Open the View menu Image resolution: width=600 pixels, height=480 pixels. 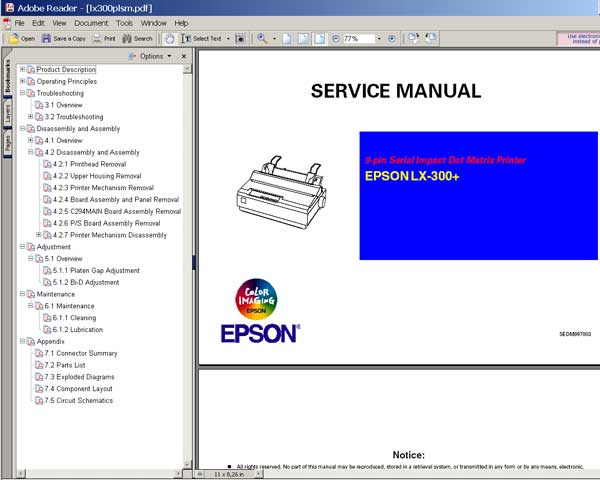click(x=59, y=23)
